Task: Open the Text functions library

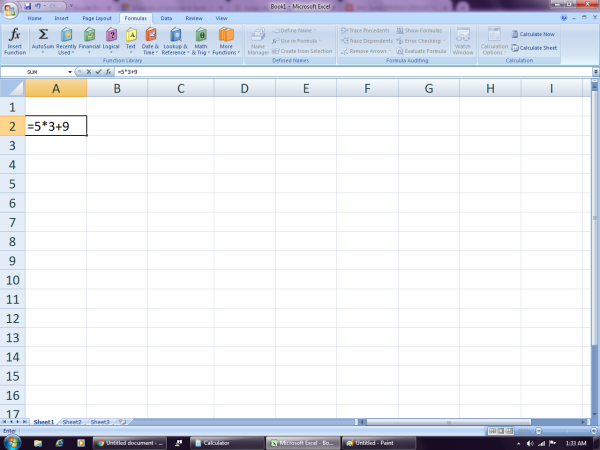Action: [131, 40]
